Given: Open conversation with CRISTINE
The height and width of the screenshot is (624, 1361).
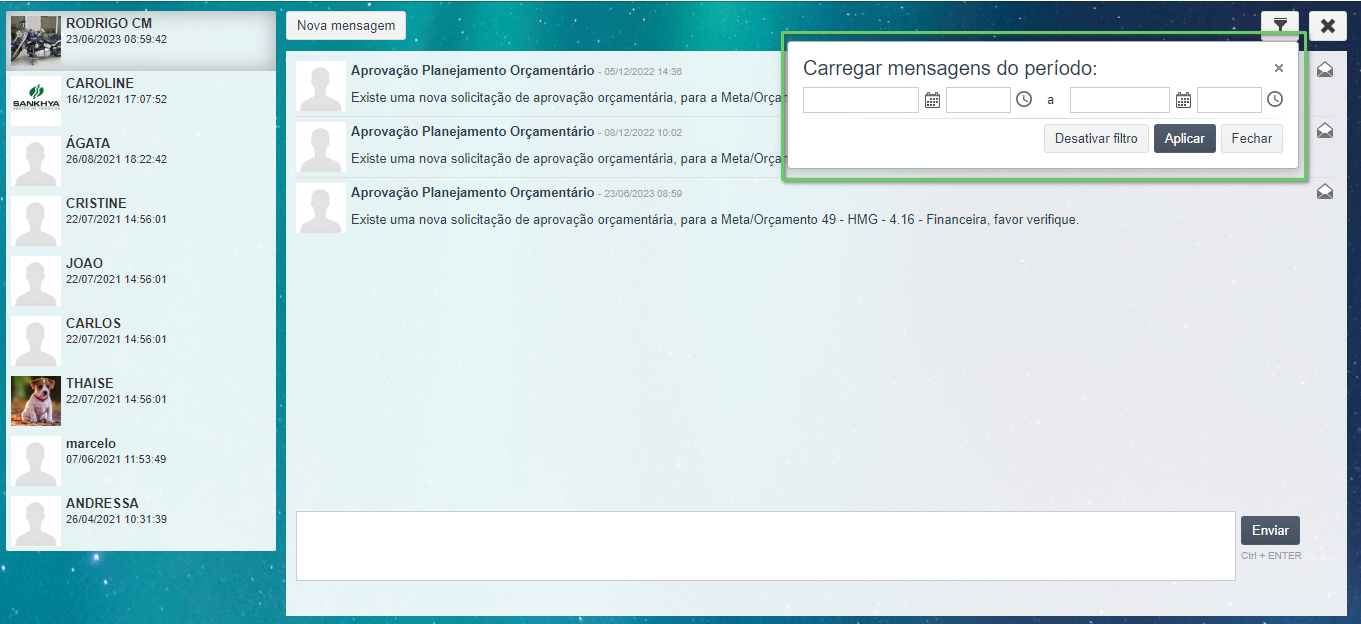Looking at the screenshot, I should [x=141, y=221].
